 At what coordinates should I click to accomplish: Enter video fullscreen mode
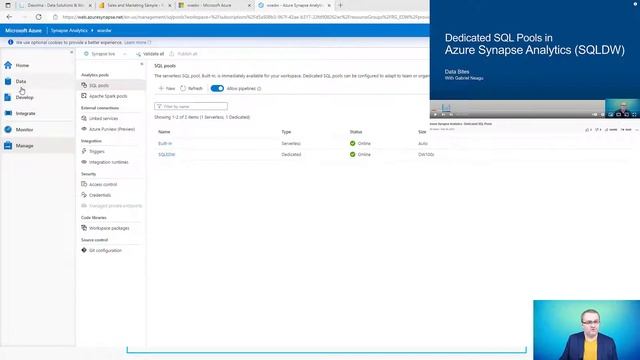(634, 115)
